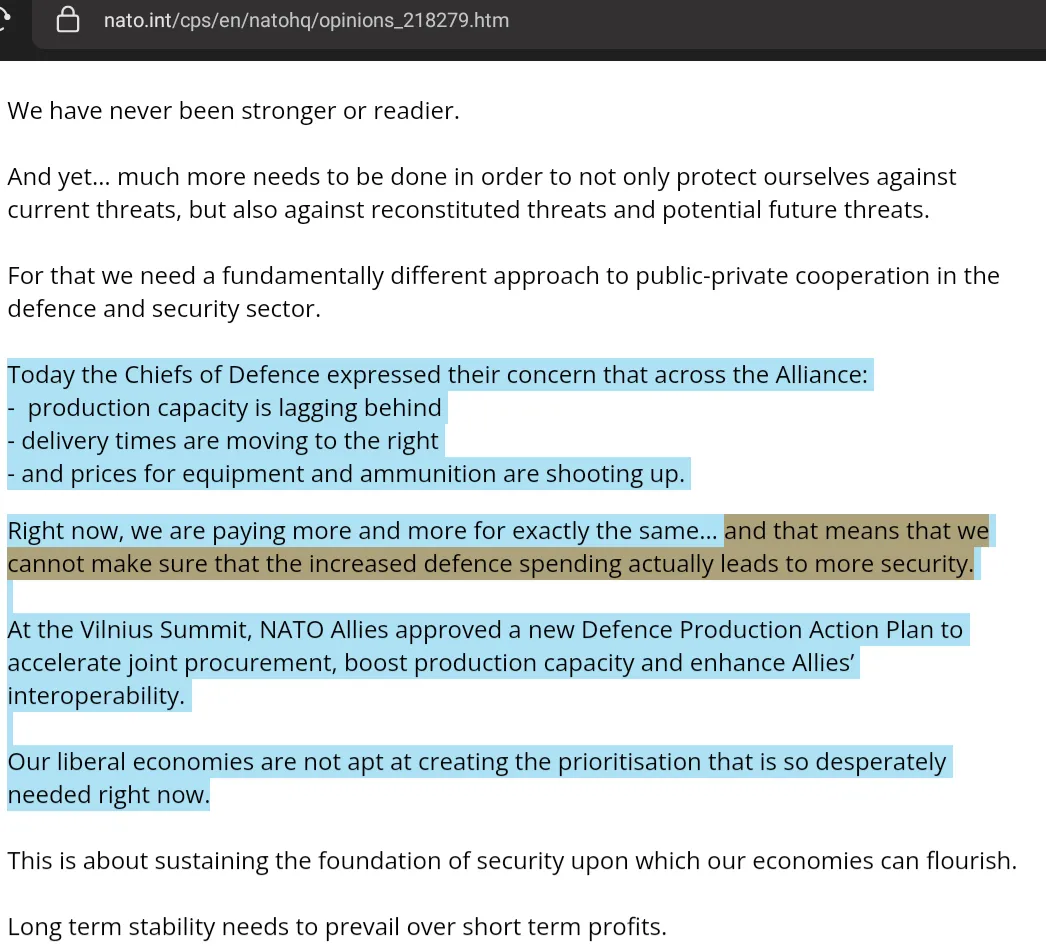Click the sentence "Long term stability needs to prevail"

[336, 927]
